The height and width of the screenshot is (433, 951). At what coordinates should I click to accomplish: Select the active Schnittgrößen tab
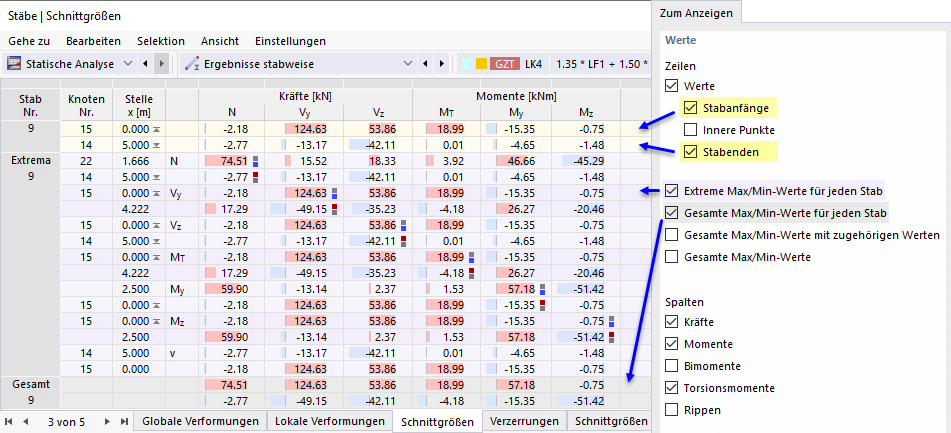pos(437,423)
